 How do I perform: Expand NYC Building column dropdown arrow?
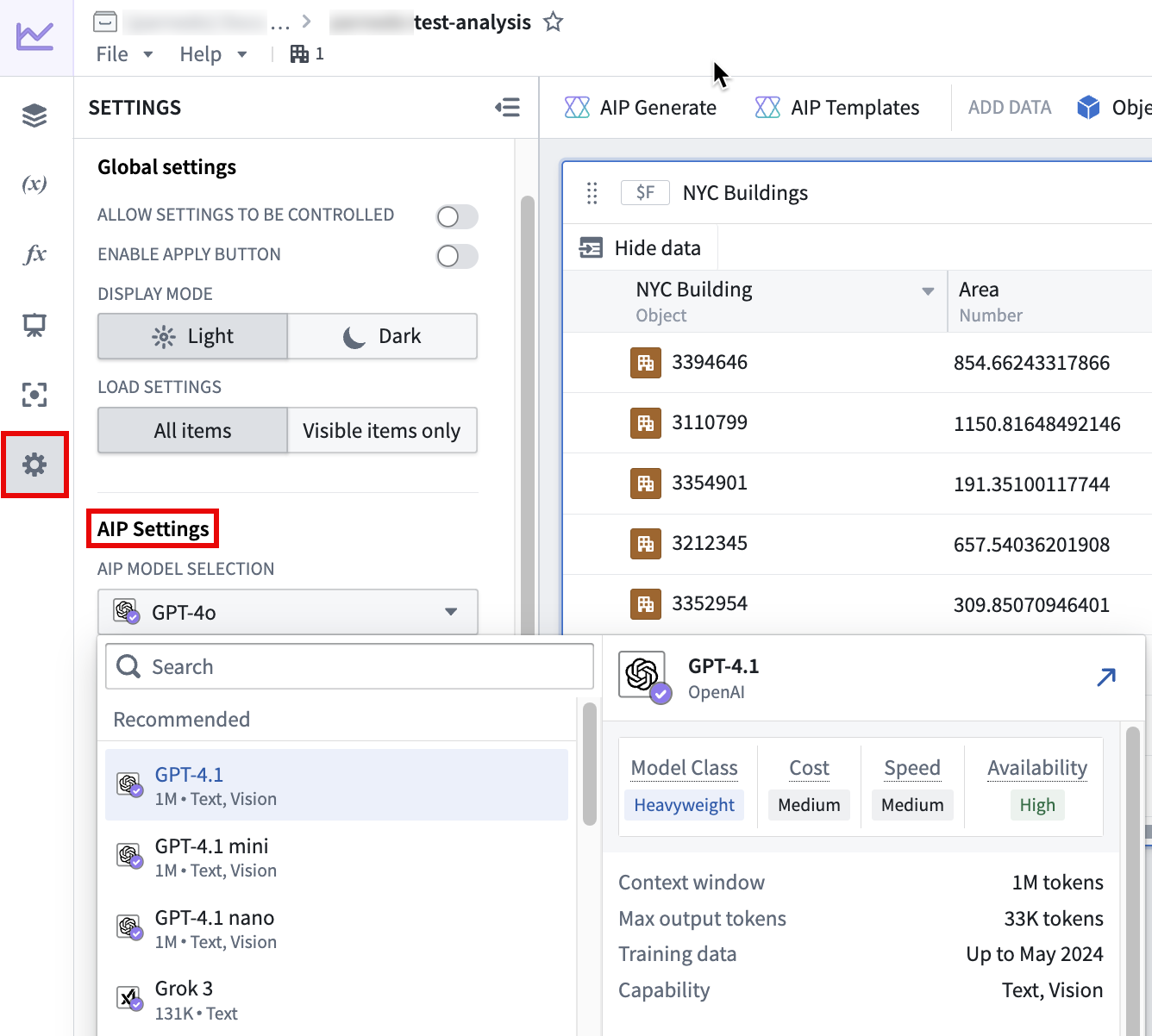click(x=928, y=291)
